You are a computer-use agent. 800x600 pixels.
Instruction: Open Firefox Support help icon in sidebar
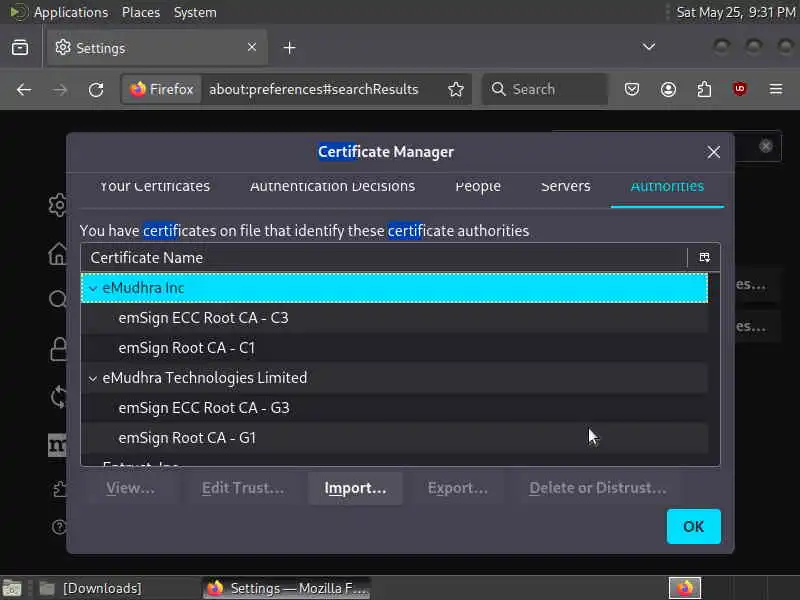coord(59,527)
